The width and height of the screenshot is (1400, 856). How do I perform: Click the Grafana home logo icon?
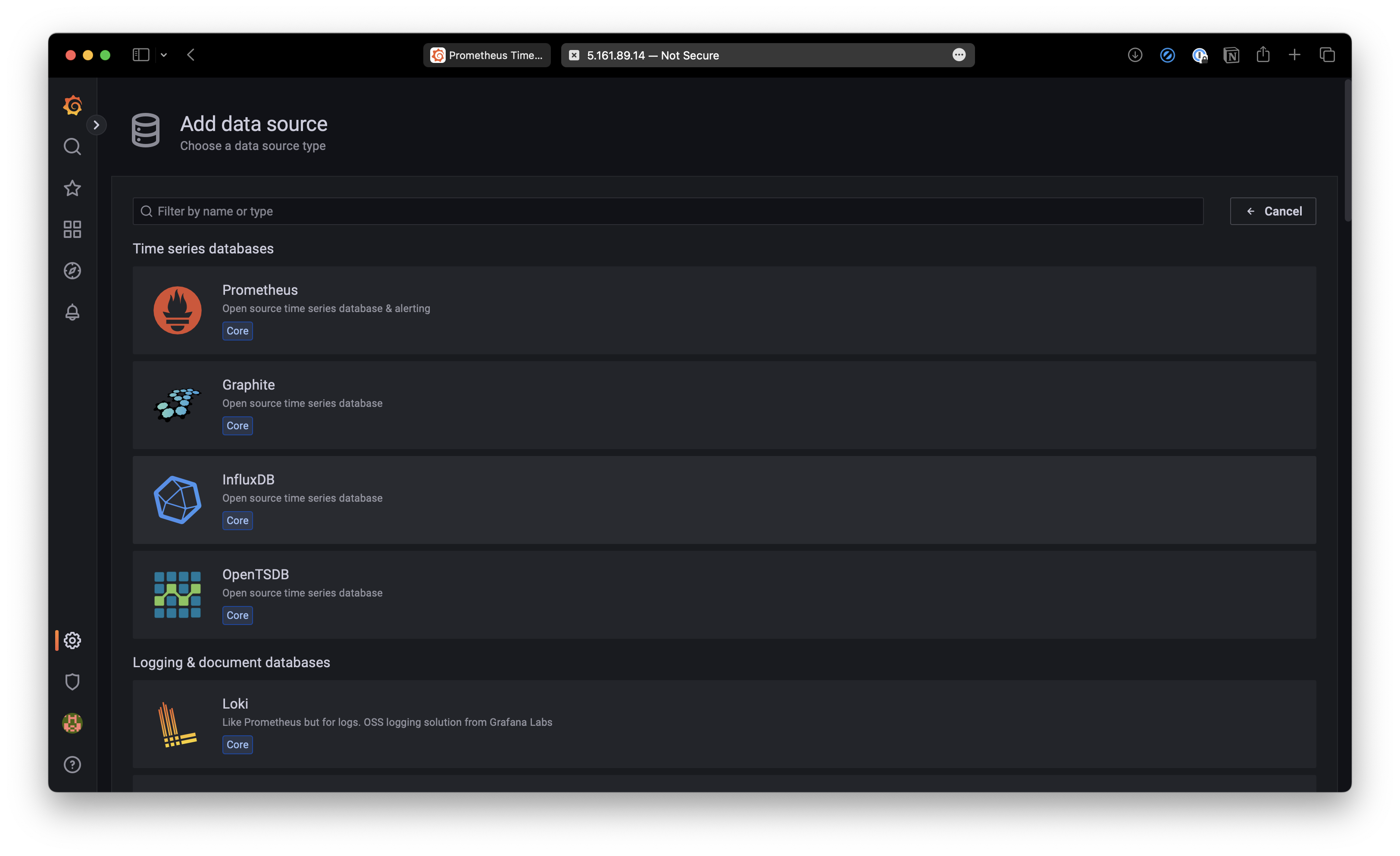pos(72,105)
